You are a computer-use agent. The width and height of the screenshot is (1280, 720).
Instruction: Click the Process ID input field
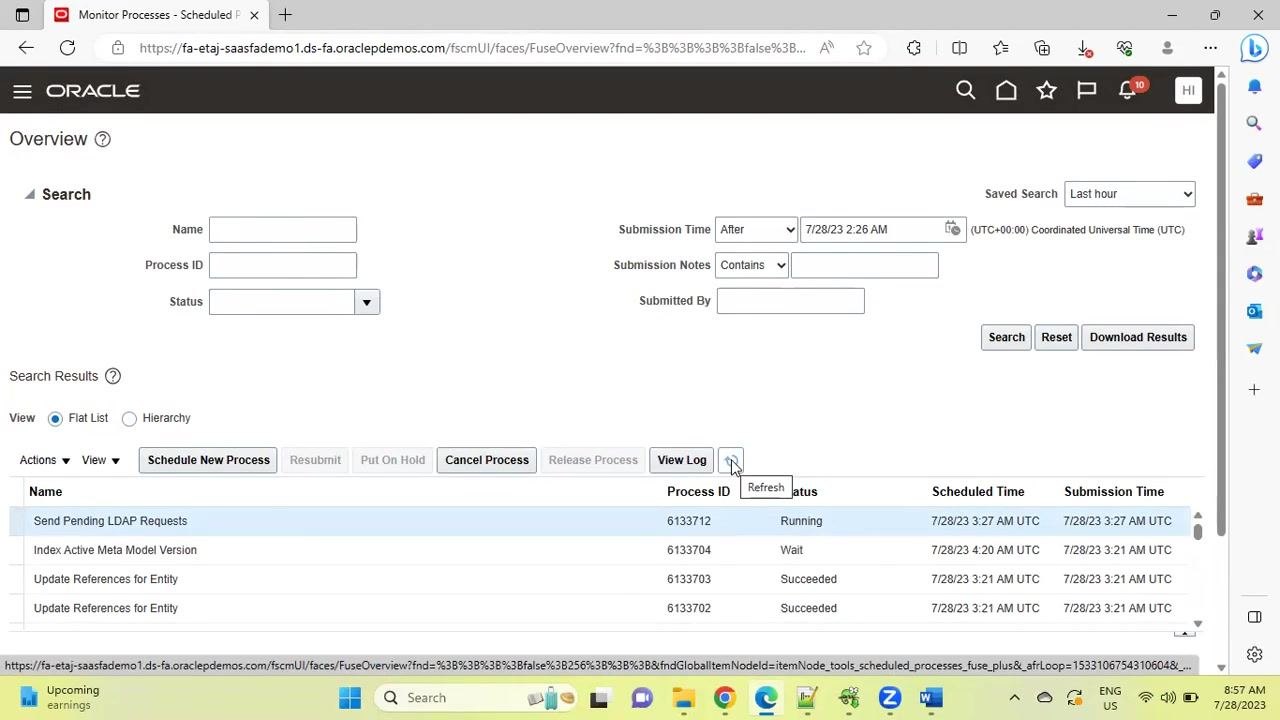tap(283, 265)
